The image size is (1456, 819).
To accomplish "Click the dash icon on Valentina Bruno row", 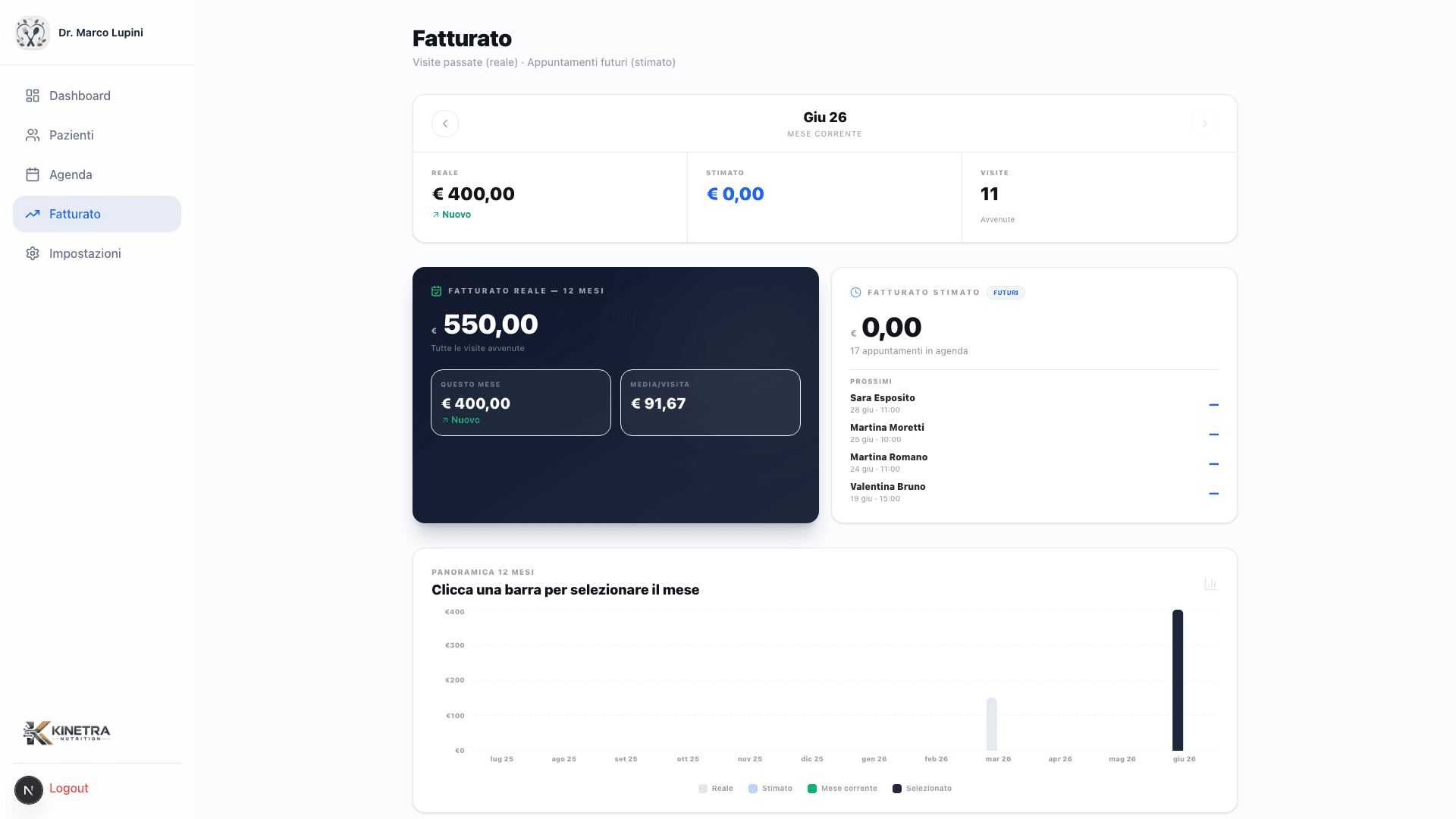I will [1213, 494].
